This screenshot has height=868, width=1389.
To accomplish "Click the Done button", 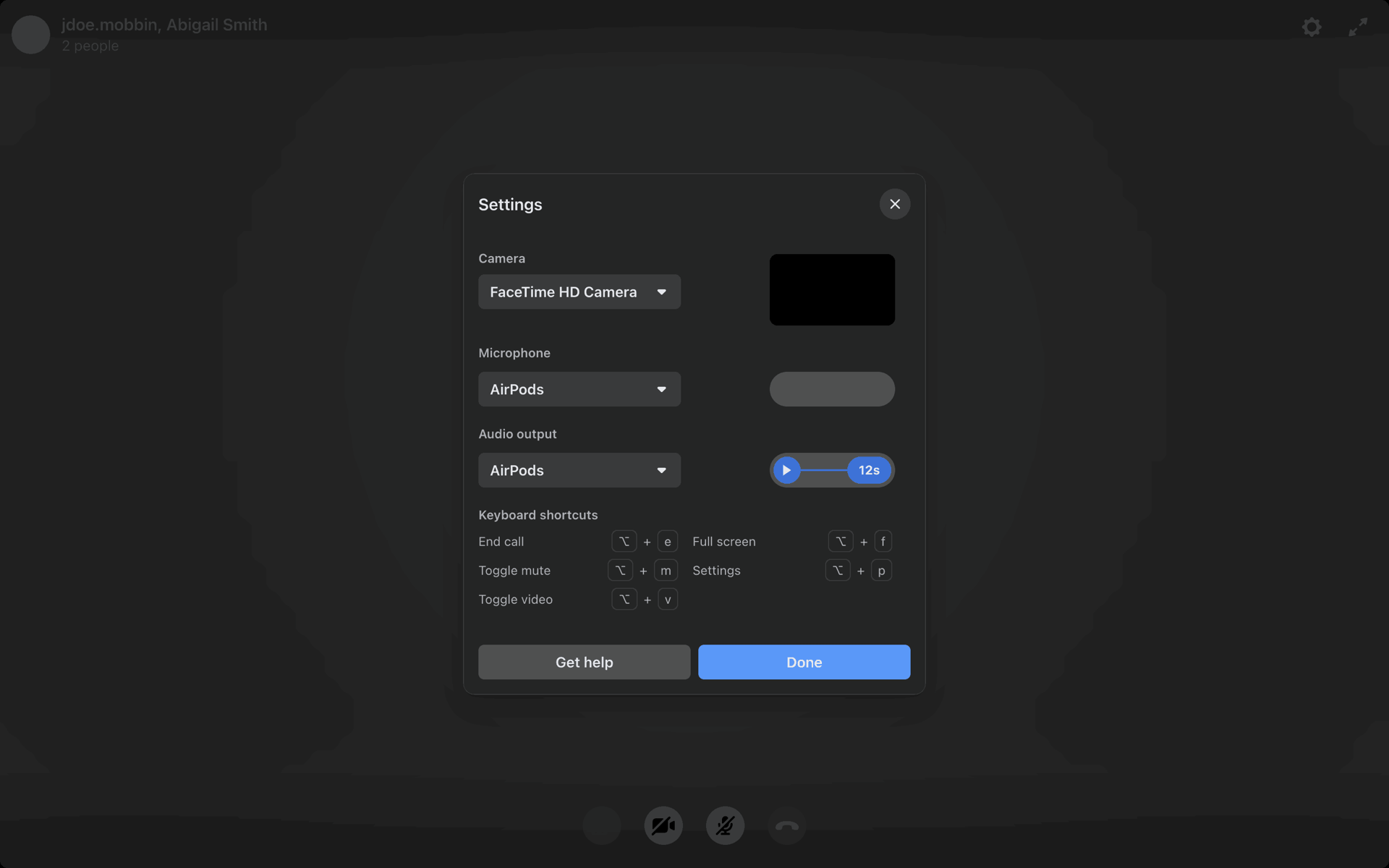I will tap(804, 662).
